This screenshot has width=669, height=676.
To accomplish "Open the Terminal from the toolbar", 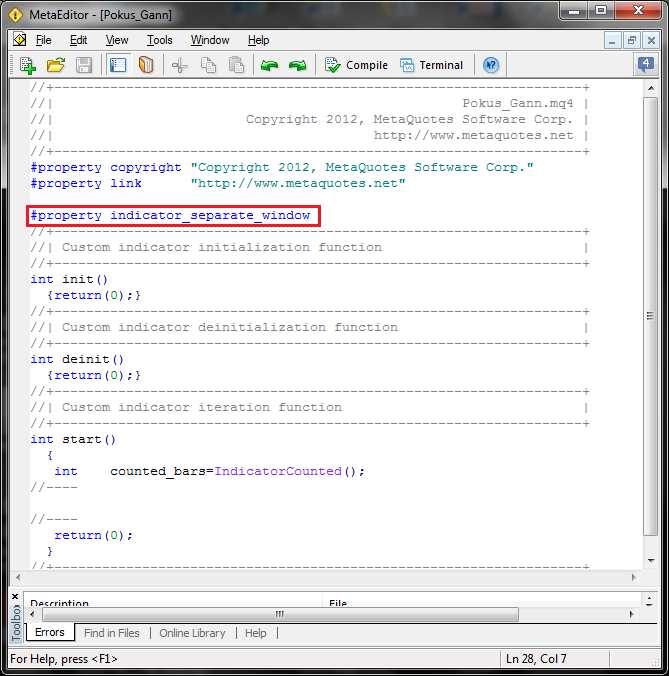I will pos(431,66).
